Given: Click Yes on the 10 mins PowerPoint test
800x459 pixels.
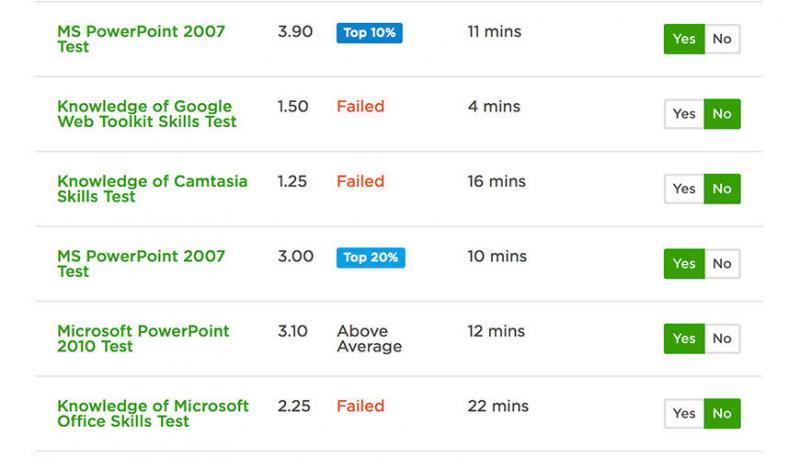Looking at the screenshot, I should (684, 264).
